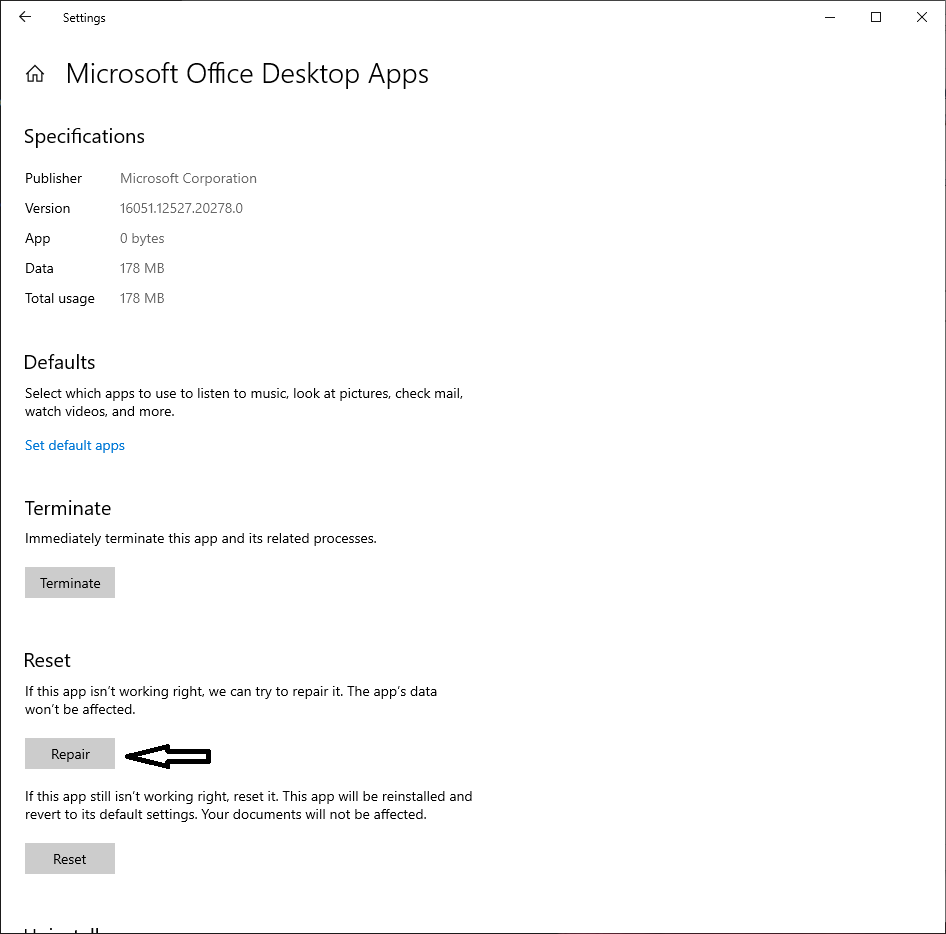Go back using the back arrow
Image resolution: width=946 pixels, height=934 pixels.
(25, 17)
